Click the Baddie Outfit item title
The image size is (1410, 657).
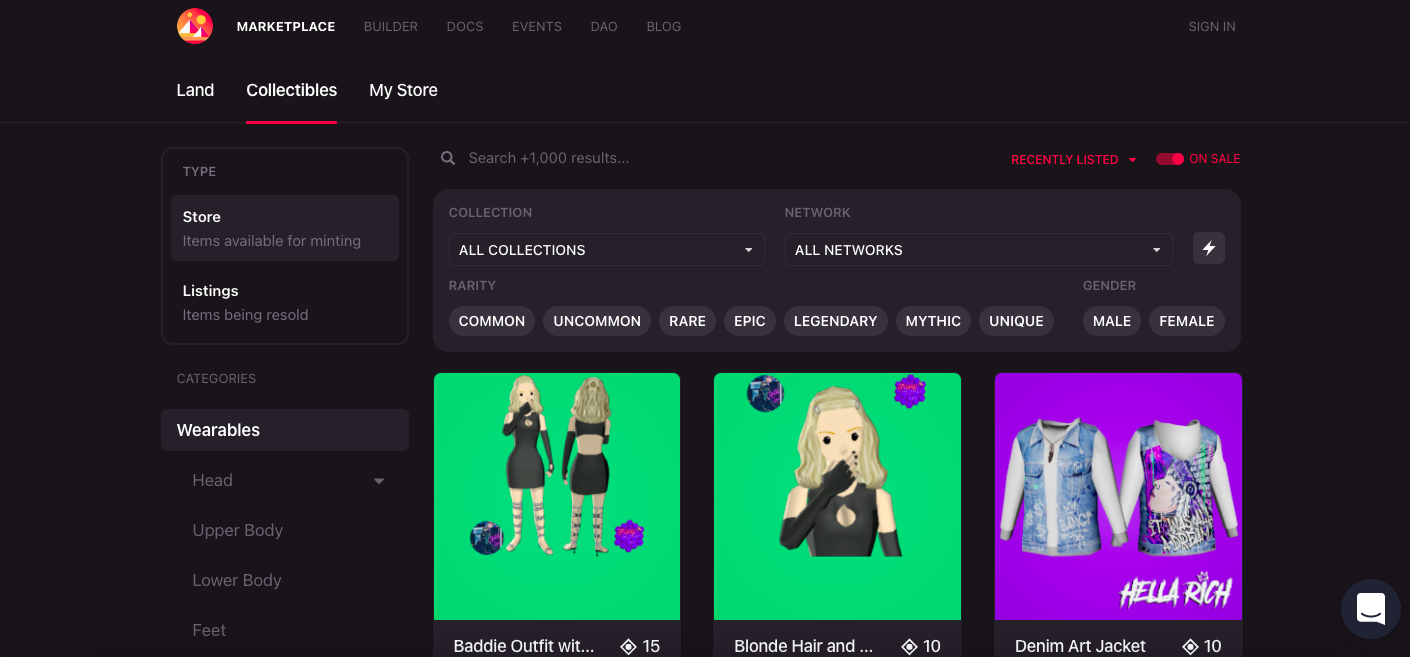(524, 647)
